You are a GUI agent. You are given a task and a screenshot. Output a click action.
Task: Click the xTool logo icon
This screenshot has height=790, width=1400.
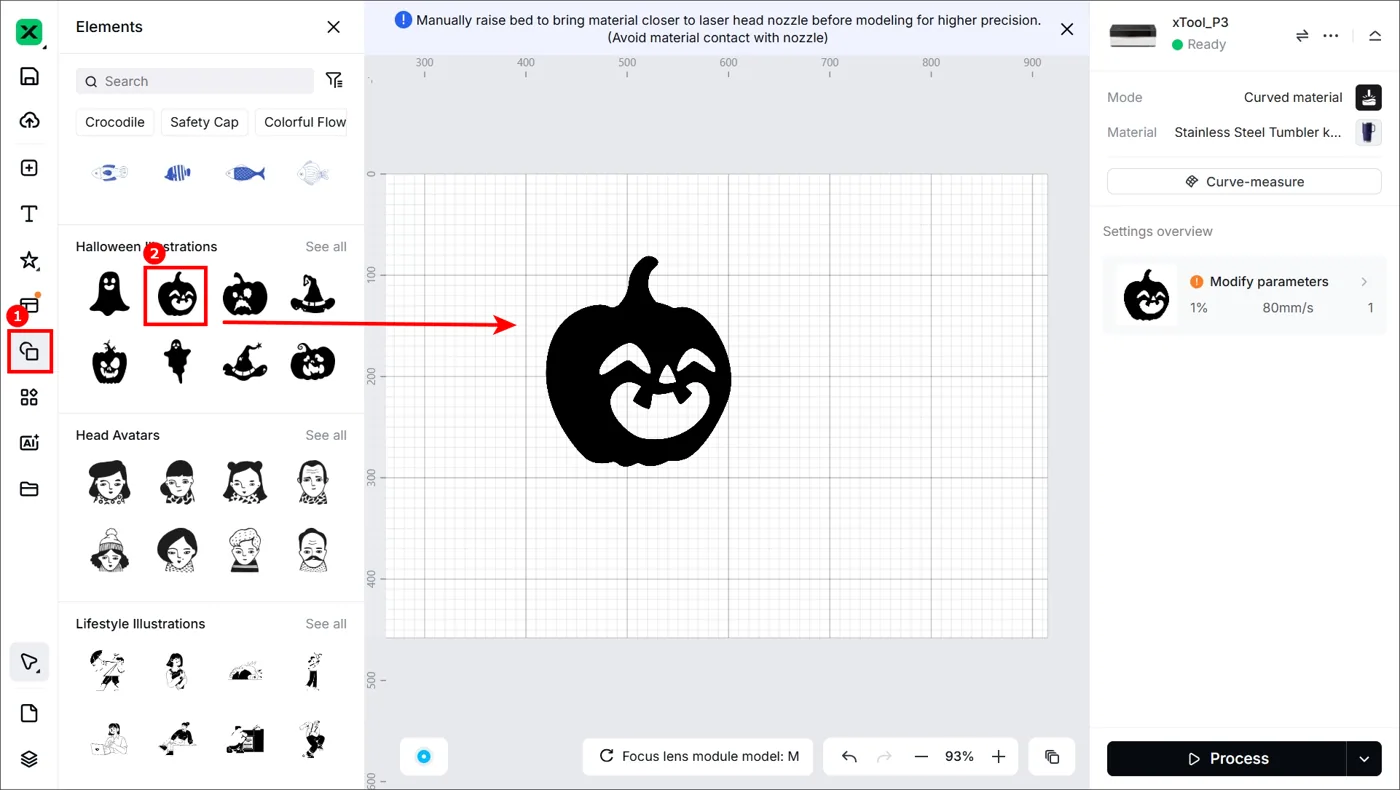(x=29, y=32)
